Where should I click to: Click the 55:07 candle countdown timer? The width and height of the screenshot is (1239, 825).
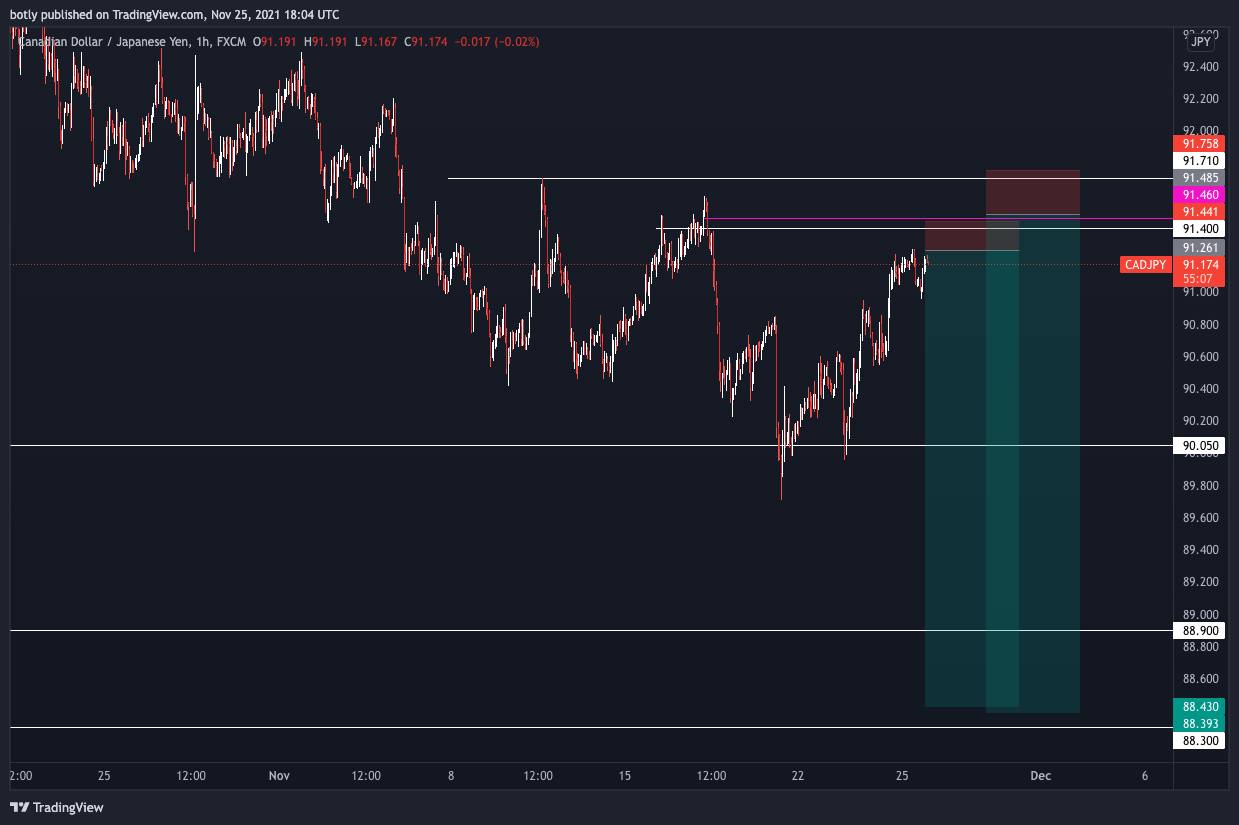(x=1200, y=278)
